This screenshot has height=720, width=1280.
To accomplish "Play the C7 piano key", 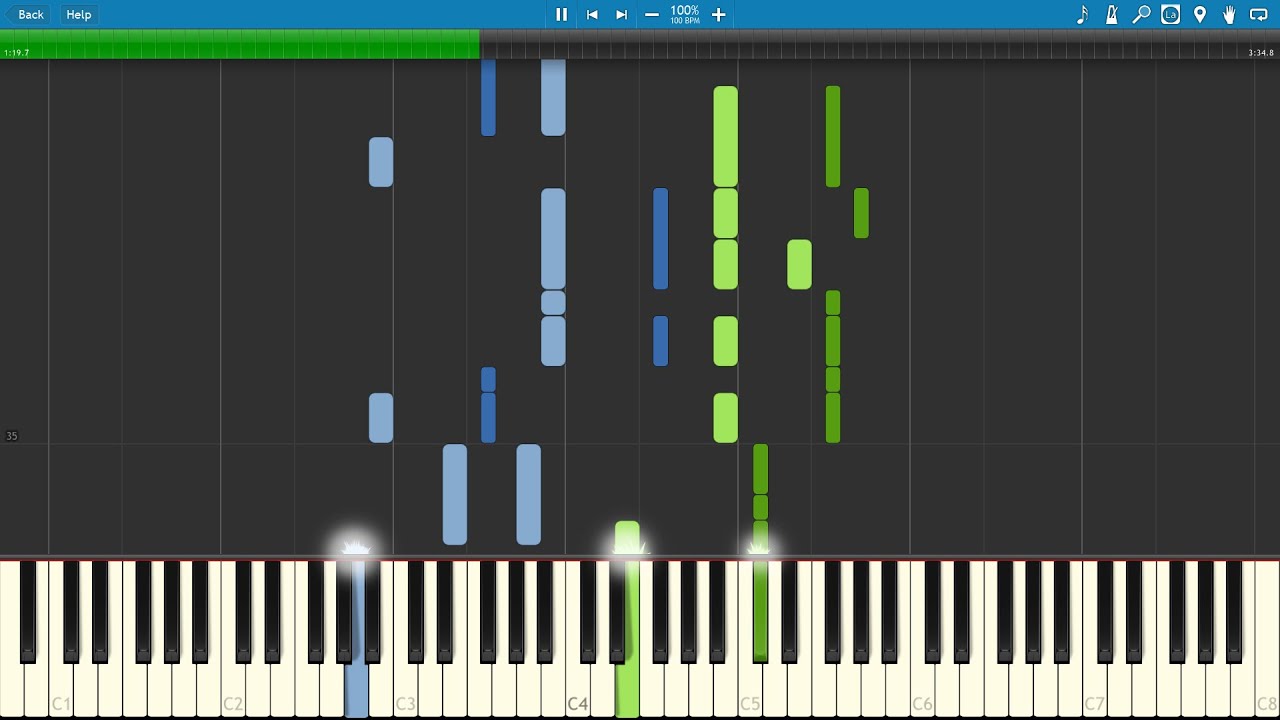I will click(1095, 690).
